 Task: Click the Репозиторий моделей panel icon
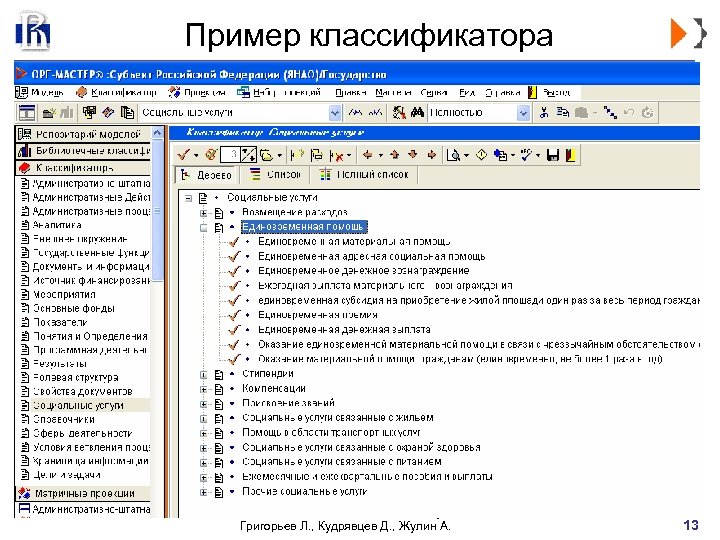coord(24,134)
